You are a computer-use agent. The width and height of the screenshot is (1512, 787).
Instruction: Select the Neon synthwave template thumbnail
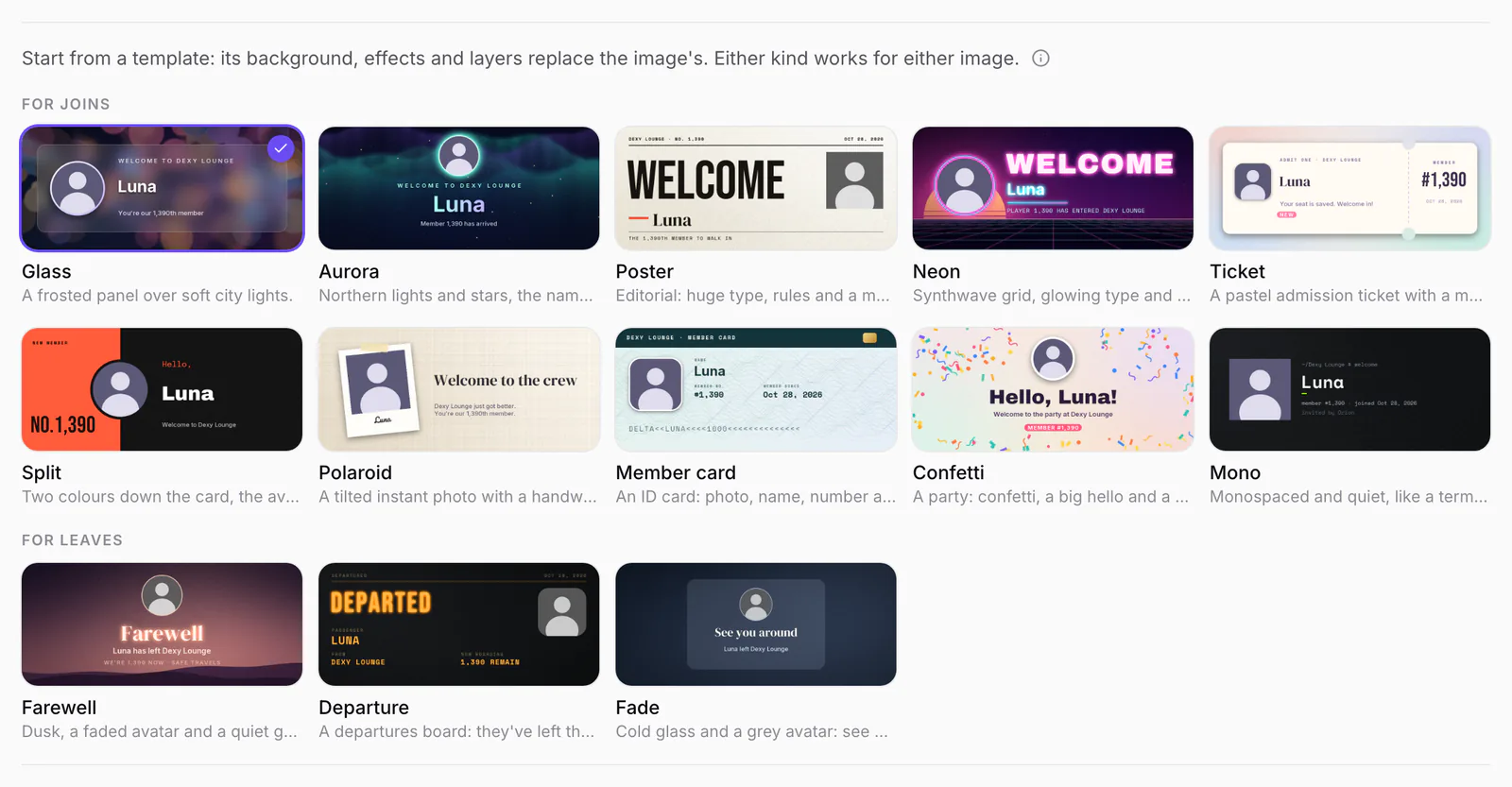1053,189
